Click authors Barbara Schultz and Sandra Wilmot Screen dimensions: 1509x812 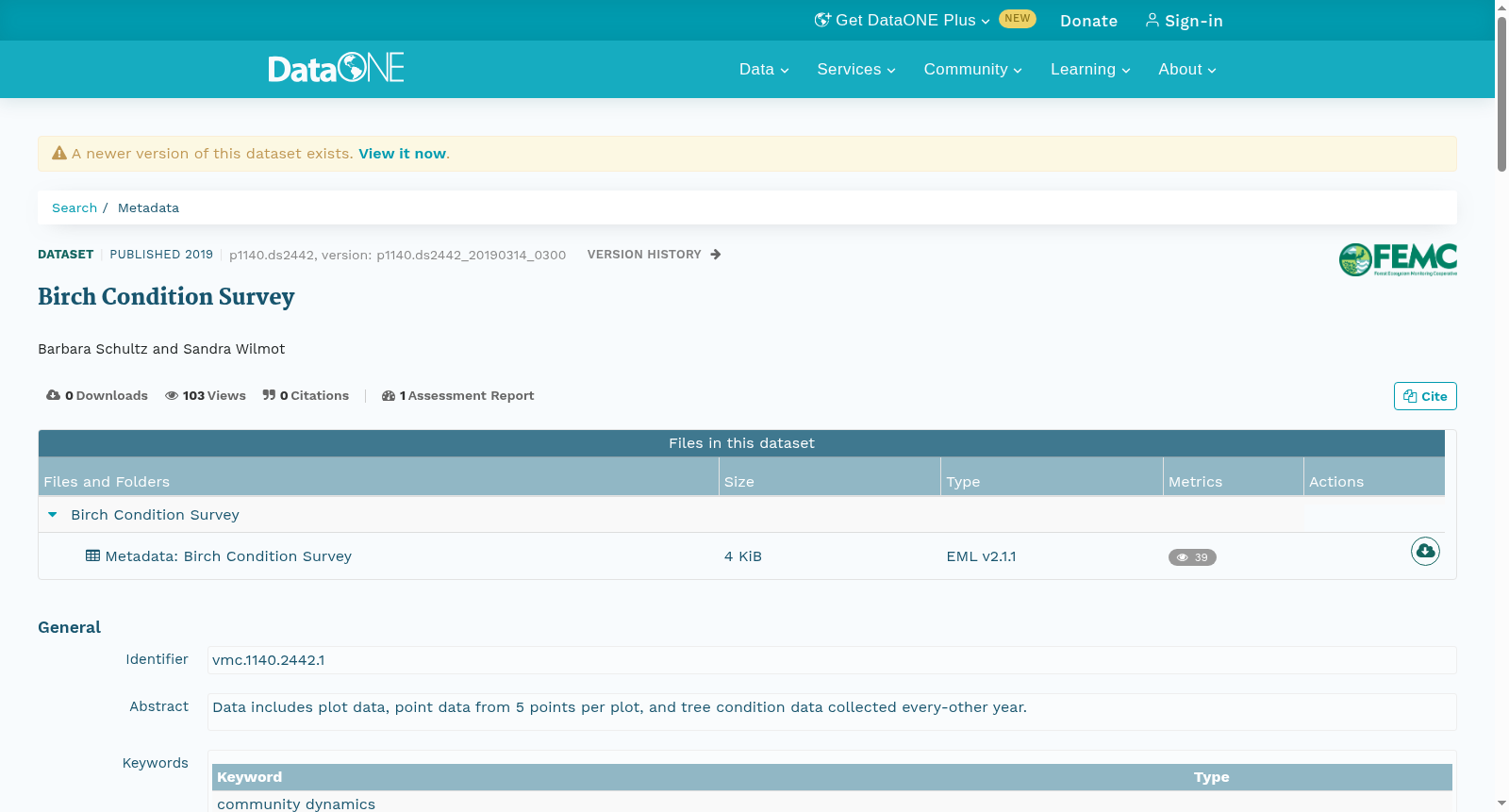[161, 349]
